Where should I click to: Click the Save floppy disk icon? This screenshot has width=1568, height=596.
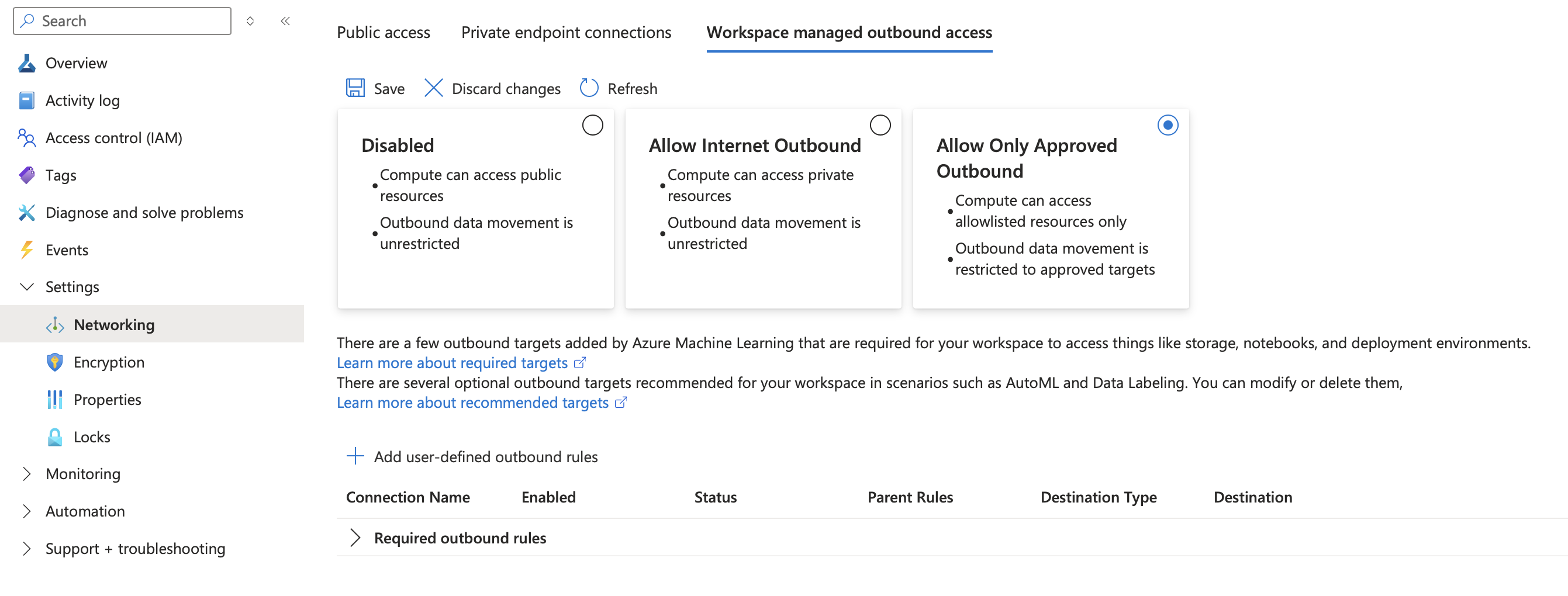tap(355, 88)
